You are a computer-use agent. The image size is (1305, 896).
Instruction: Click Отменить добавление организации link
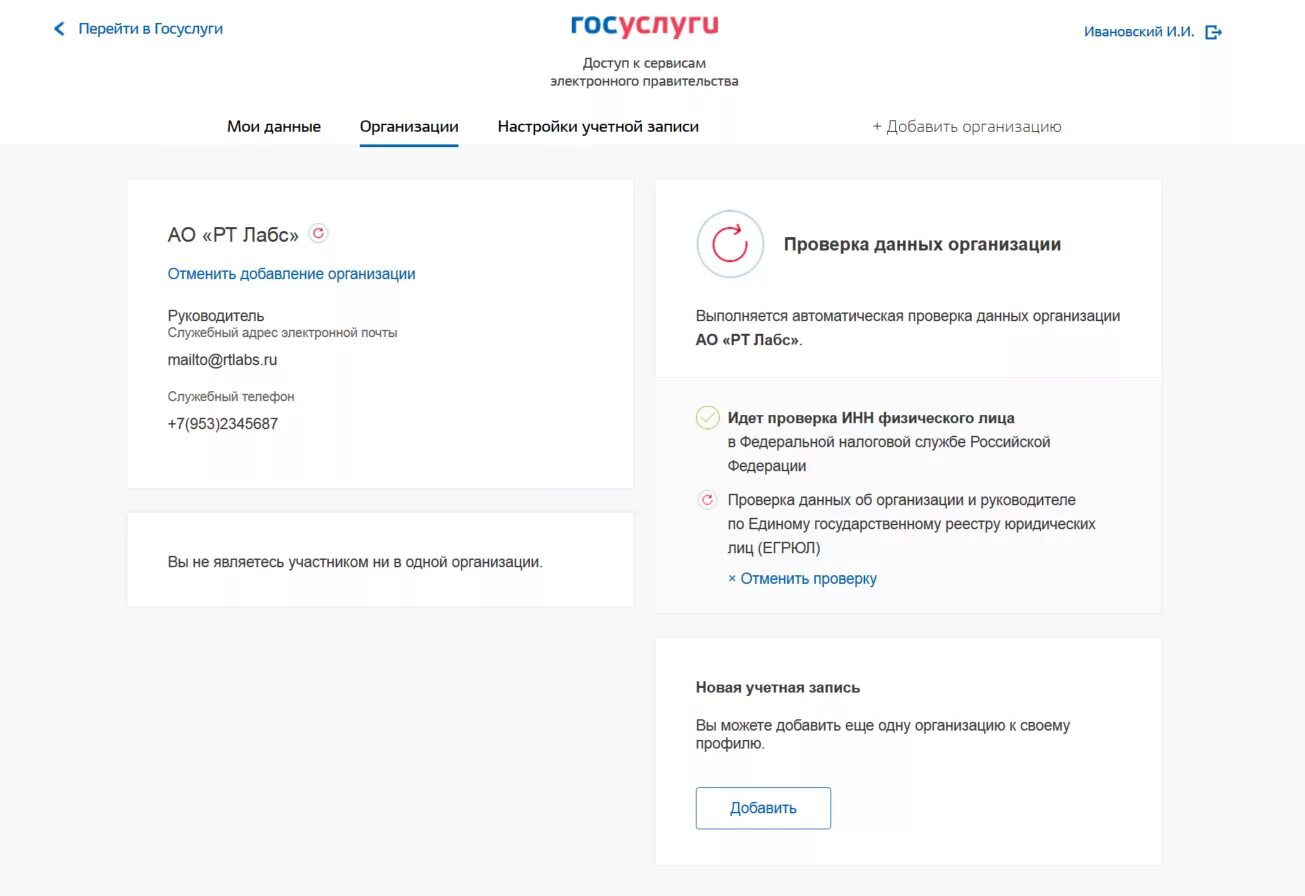pos(291,274)
